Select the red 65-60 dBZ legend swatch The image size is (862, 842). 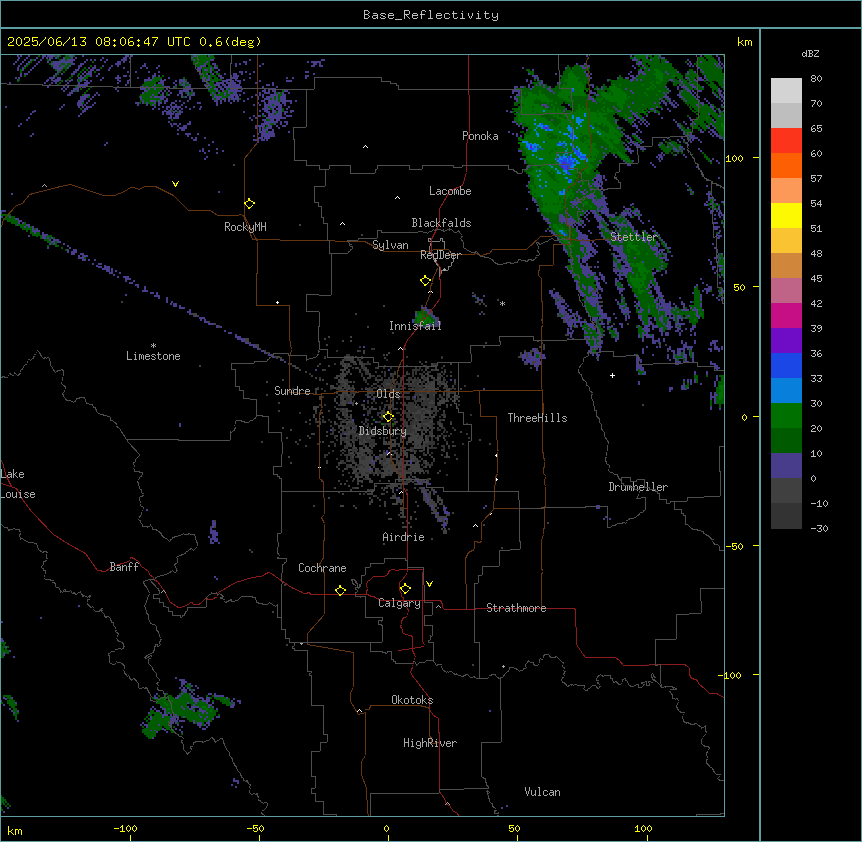[786, 141]
